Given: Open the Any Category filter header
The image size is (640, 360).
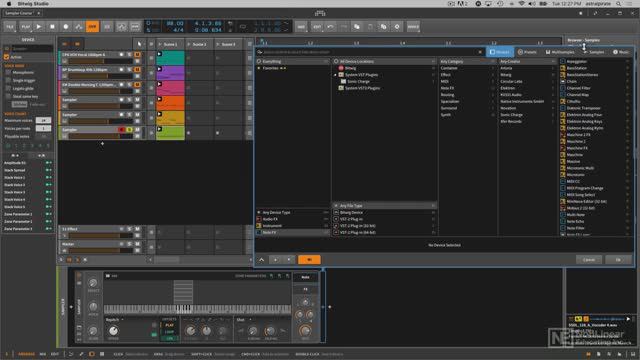Looking at the screenshot, I should point(467,62).
